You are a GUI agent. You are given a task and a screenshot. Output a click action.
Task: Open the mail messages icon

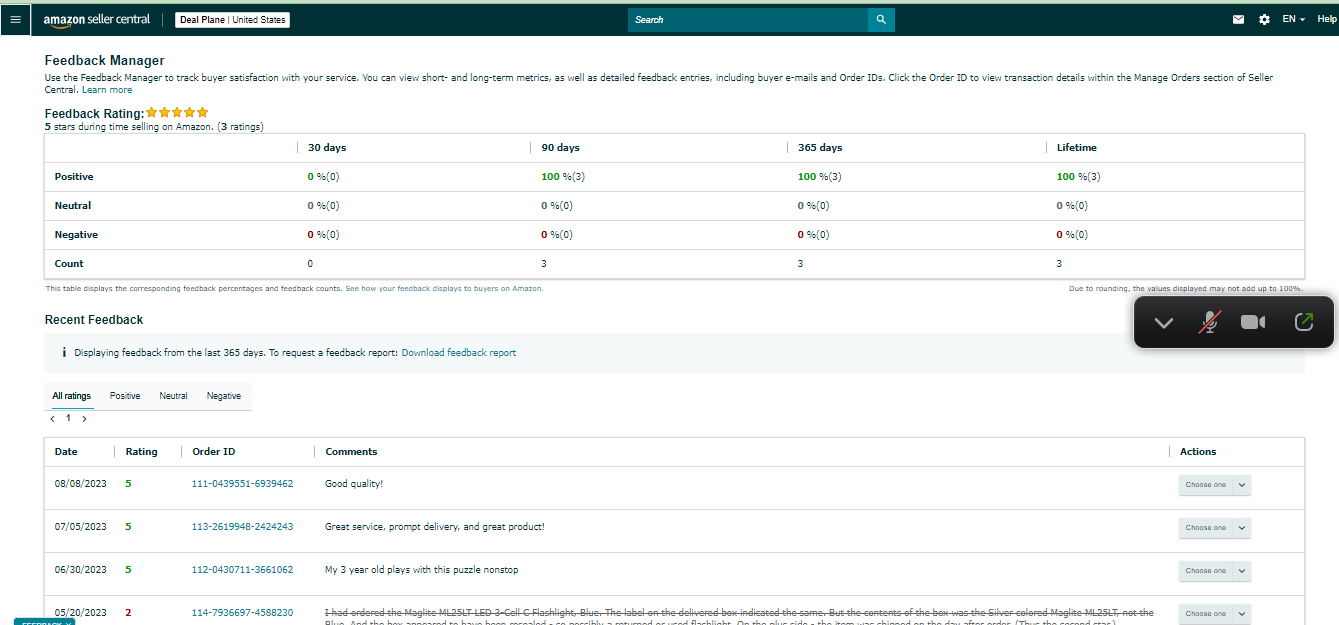[1239, 19]
